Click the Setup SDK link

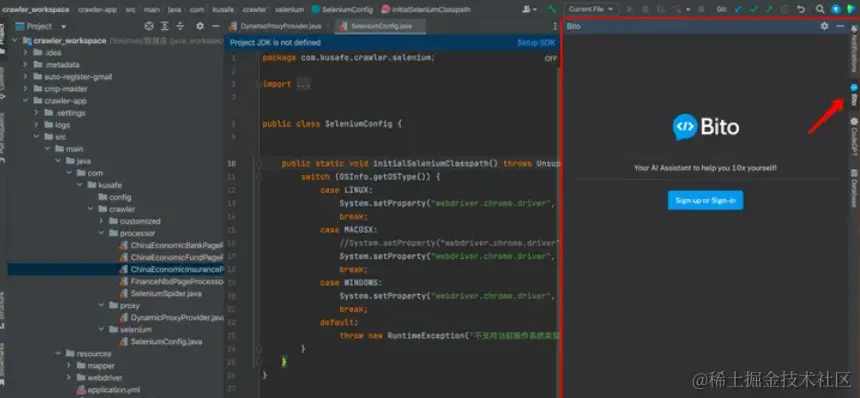[536, 42]
